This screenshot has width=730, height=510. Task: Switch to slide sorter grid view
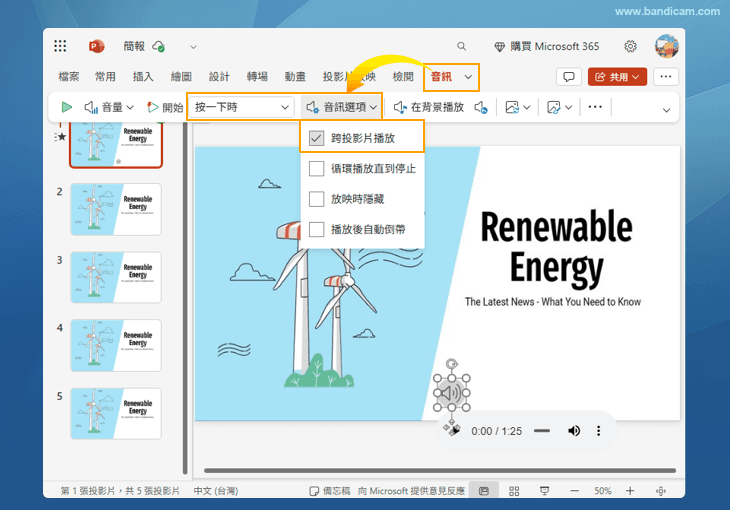click(x=514, y=491)
